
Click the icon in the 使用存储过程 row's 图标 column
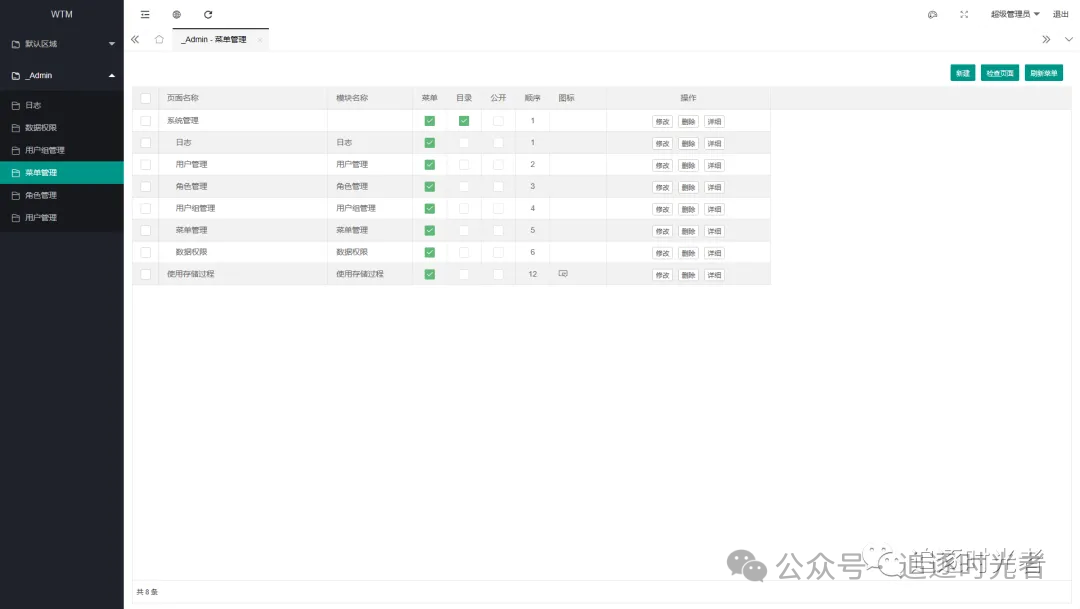click(x=563, y=273)
